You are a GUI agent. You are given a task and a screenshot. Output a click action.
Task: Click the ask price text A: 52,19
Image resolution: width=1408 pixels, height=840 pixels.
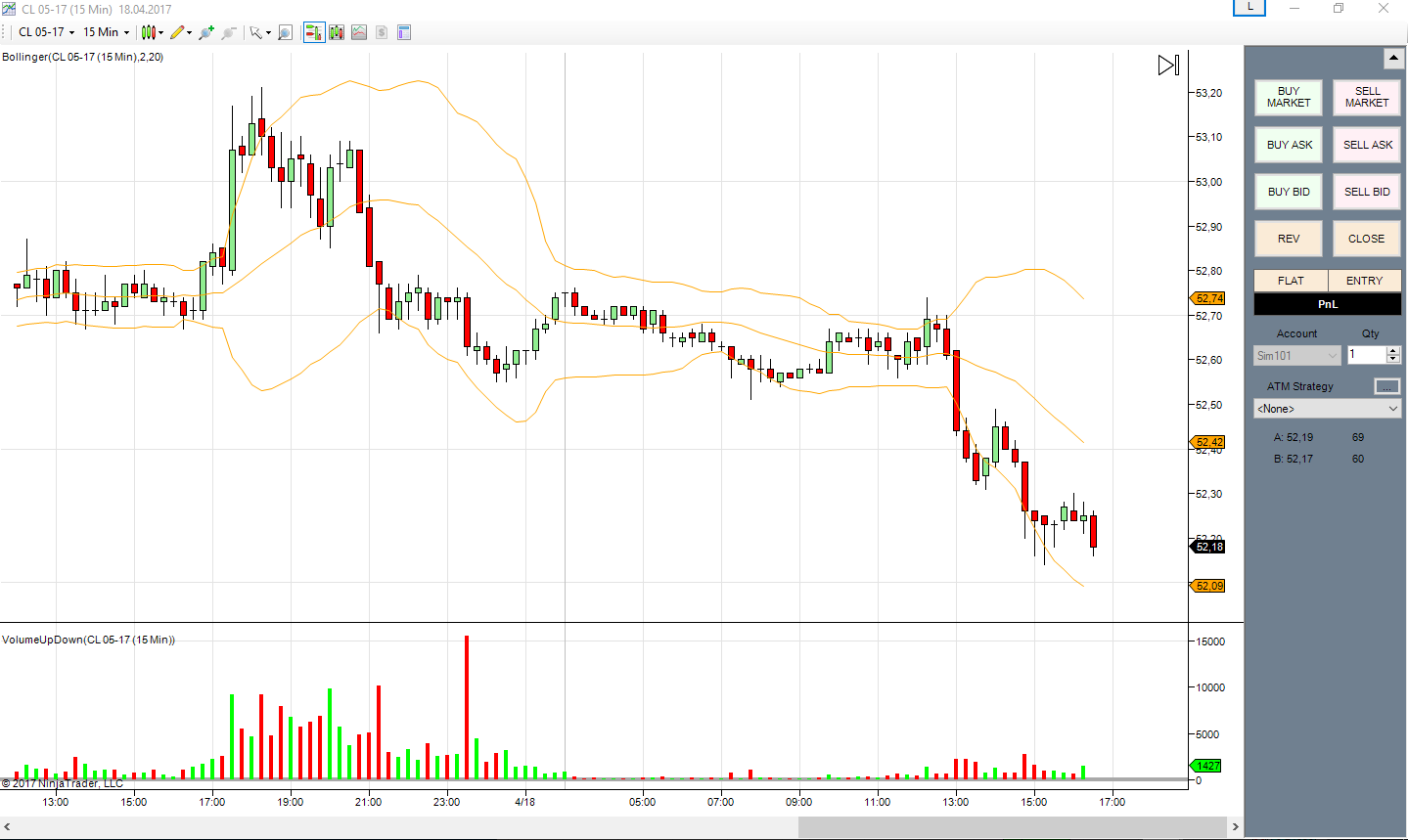(1294, 437)
